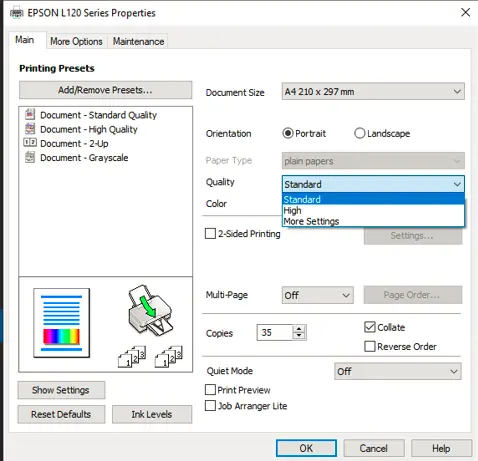Click Add/Remove Presets button
This screenshot has width=478, height=461.
click(105, 90)
